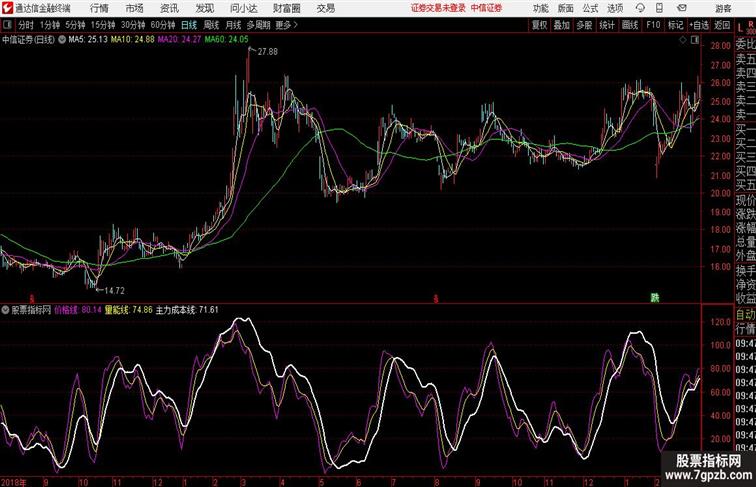756x487 pixels.
Task: Click the green 跌 marker on the timeline
Action: [654, 298]
